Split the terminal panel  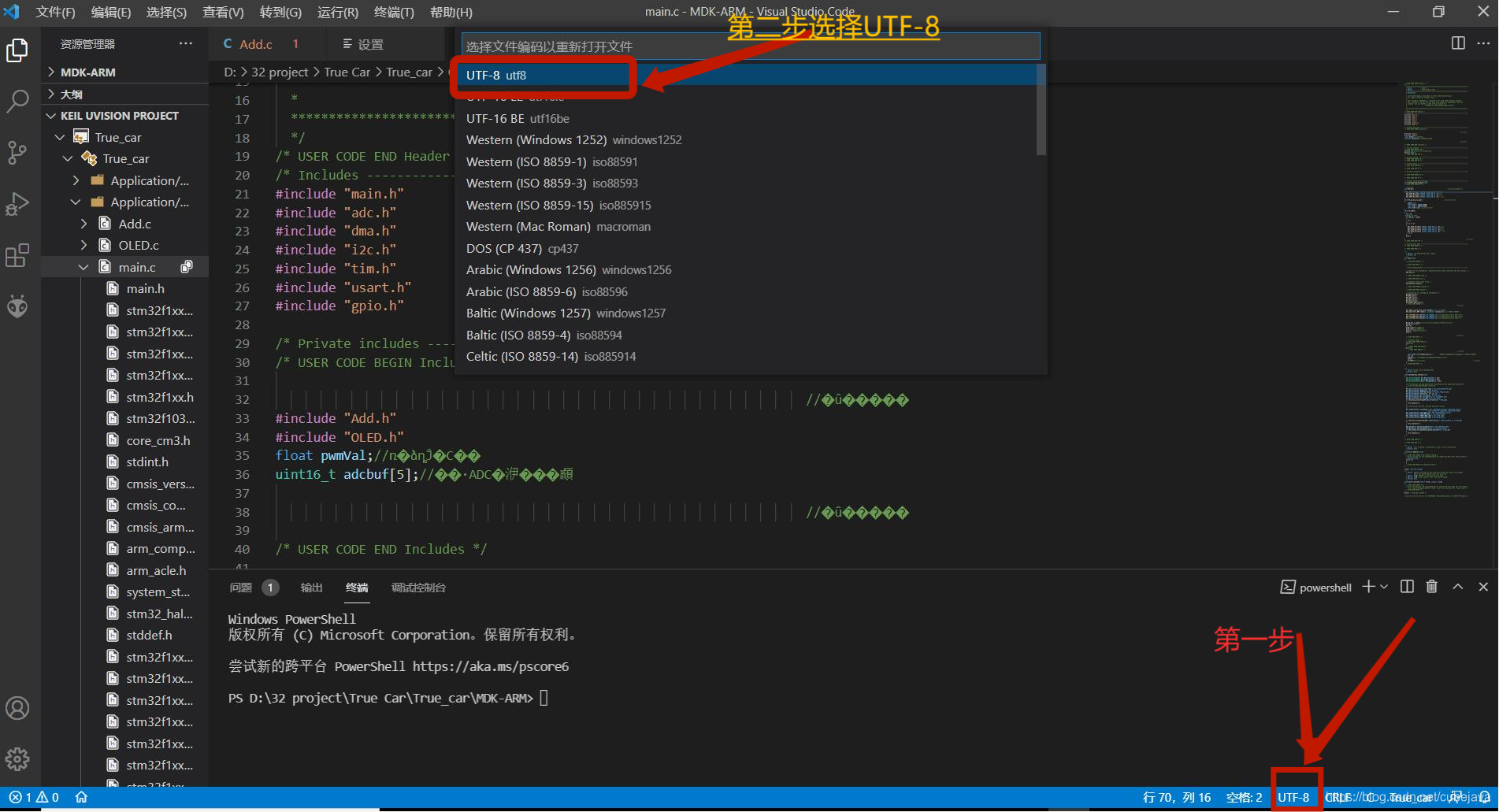point(1407,587)
